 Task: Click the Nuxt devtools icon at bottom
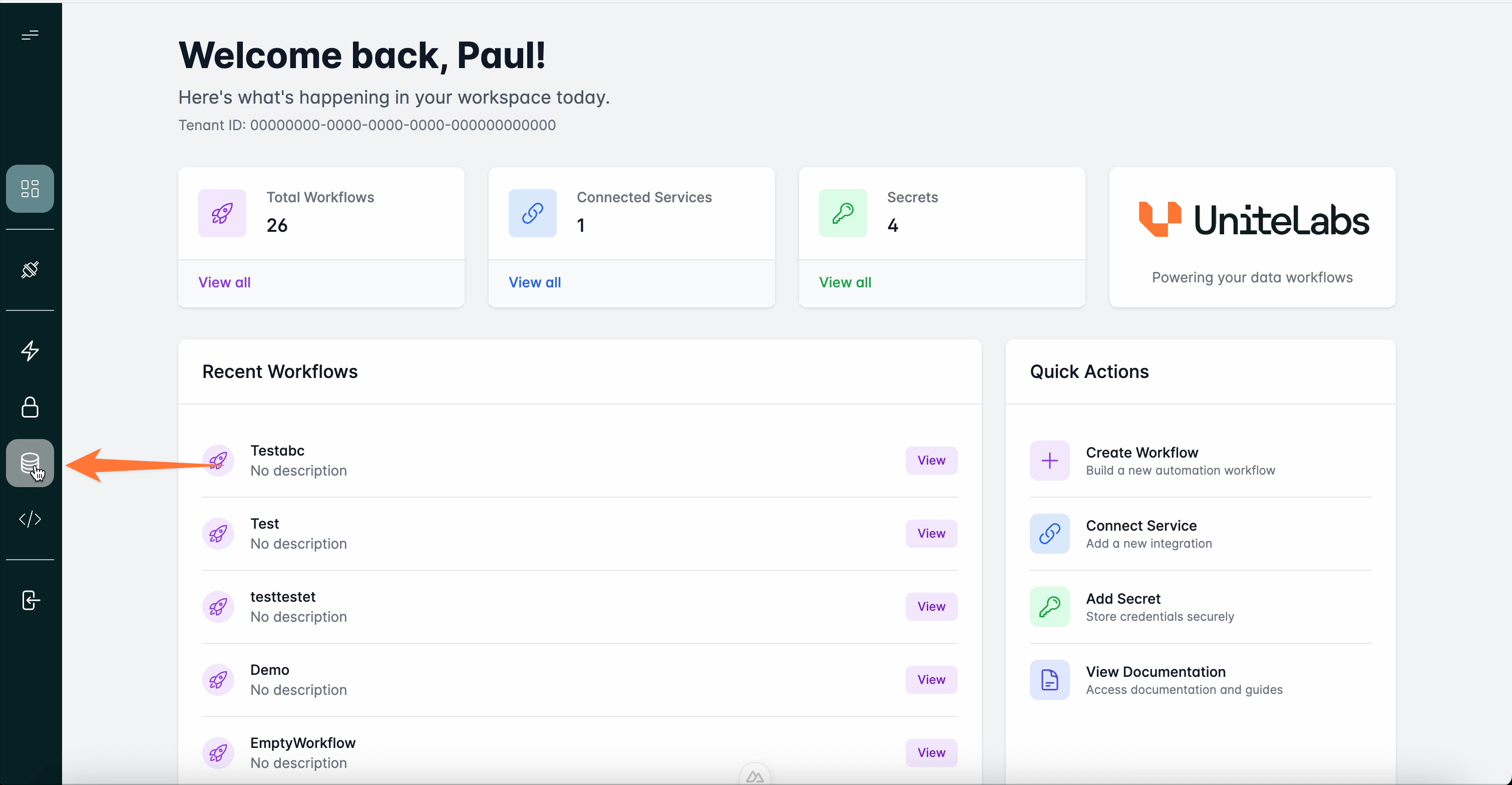(755, 776)
